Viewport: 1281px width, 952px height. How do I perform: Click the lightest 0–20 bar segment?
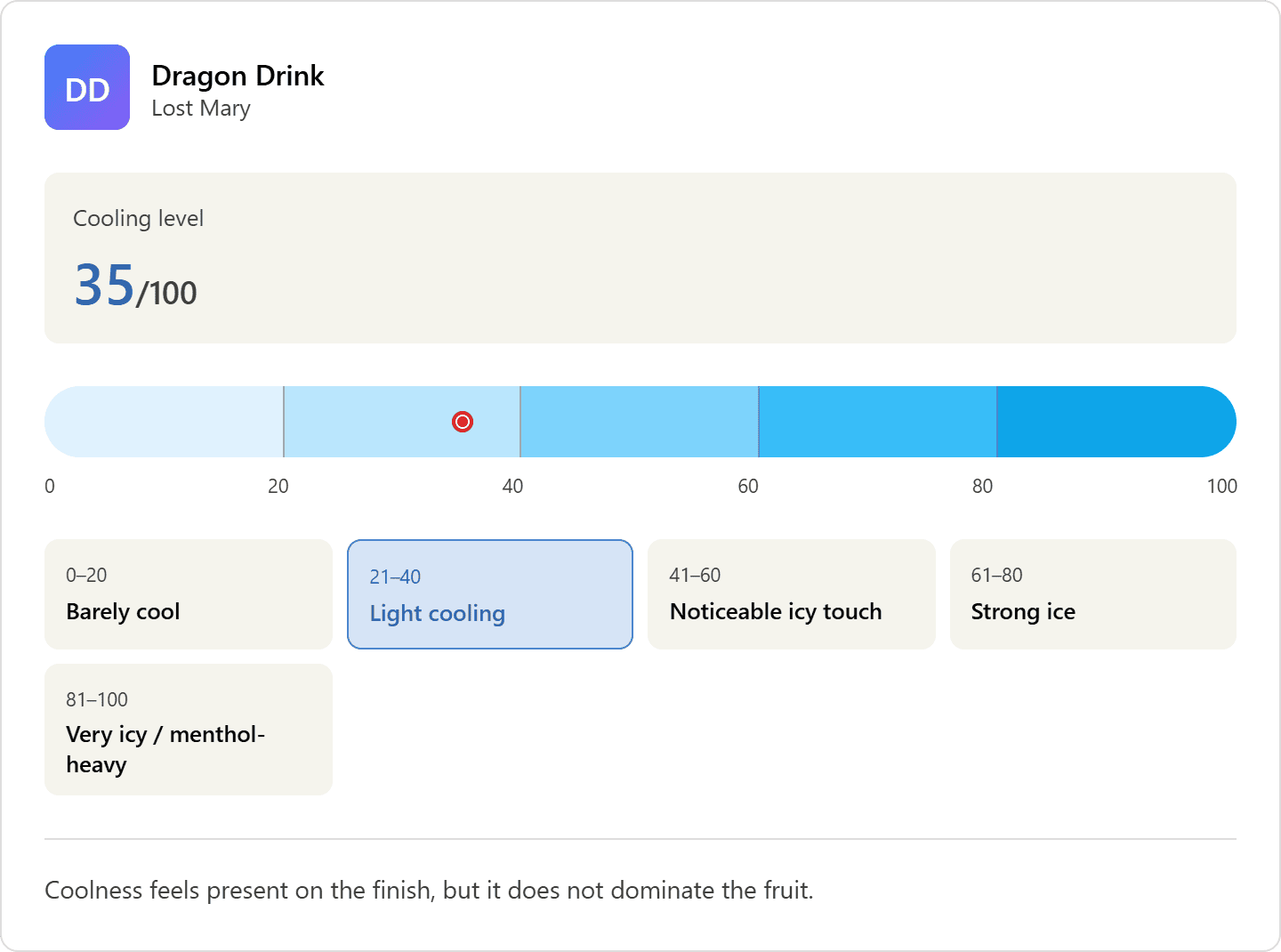[x=165, y=422]
